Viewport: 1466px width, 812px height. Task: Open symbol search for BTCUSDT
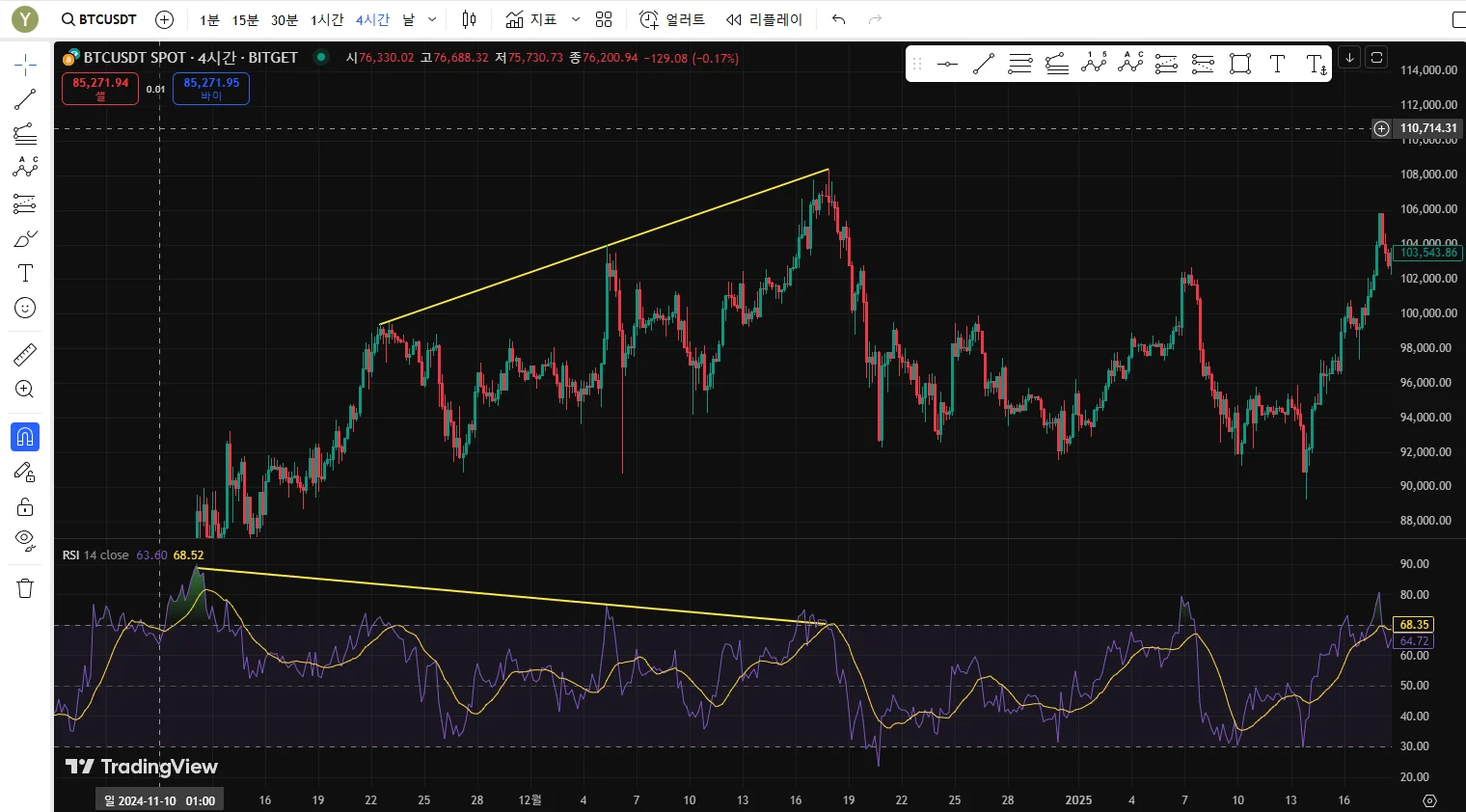[x=99, y=19]
